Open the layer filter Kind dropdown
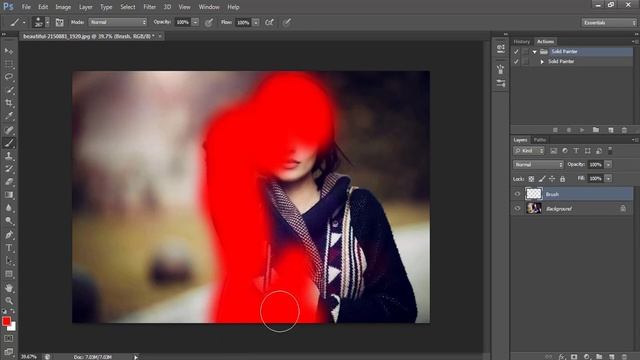 [529, 151]
